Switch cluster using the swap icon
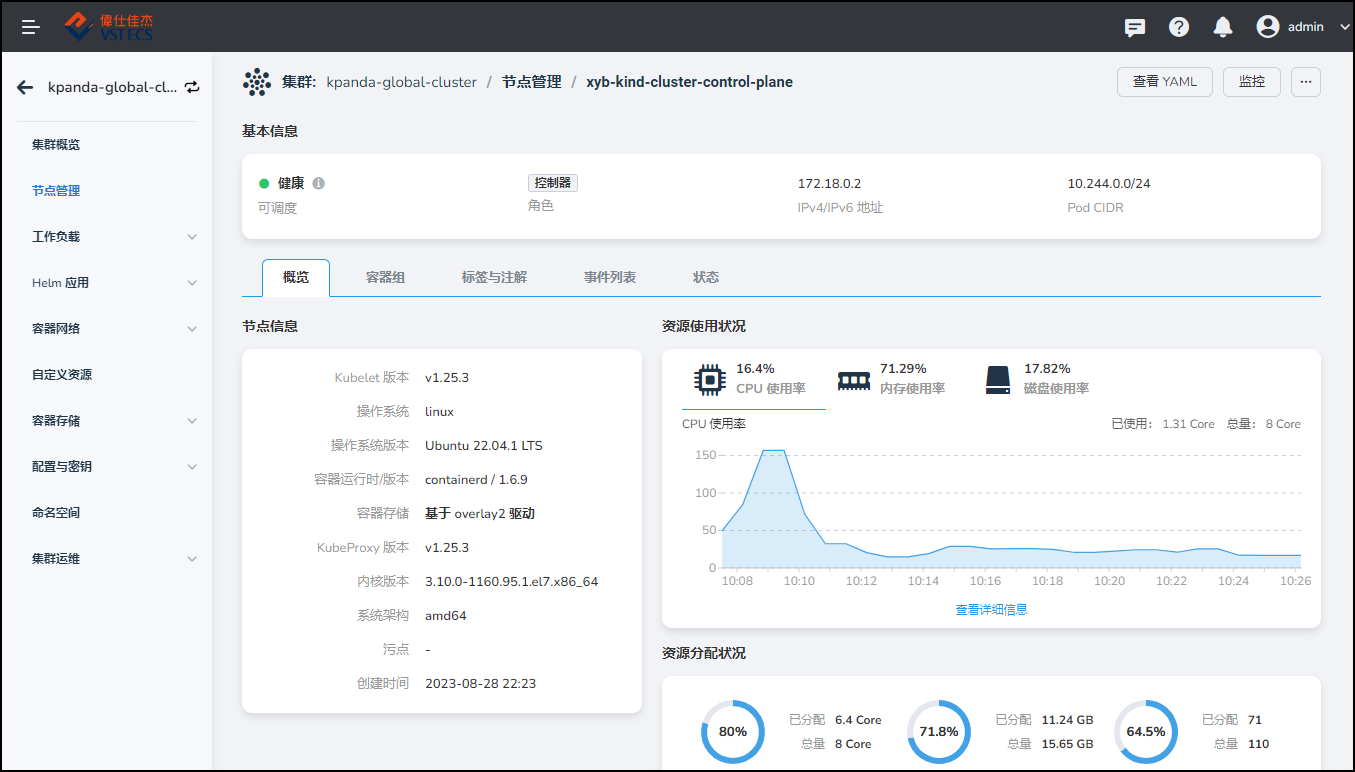 pyautogui.click(x=192, y=87)
